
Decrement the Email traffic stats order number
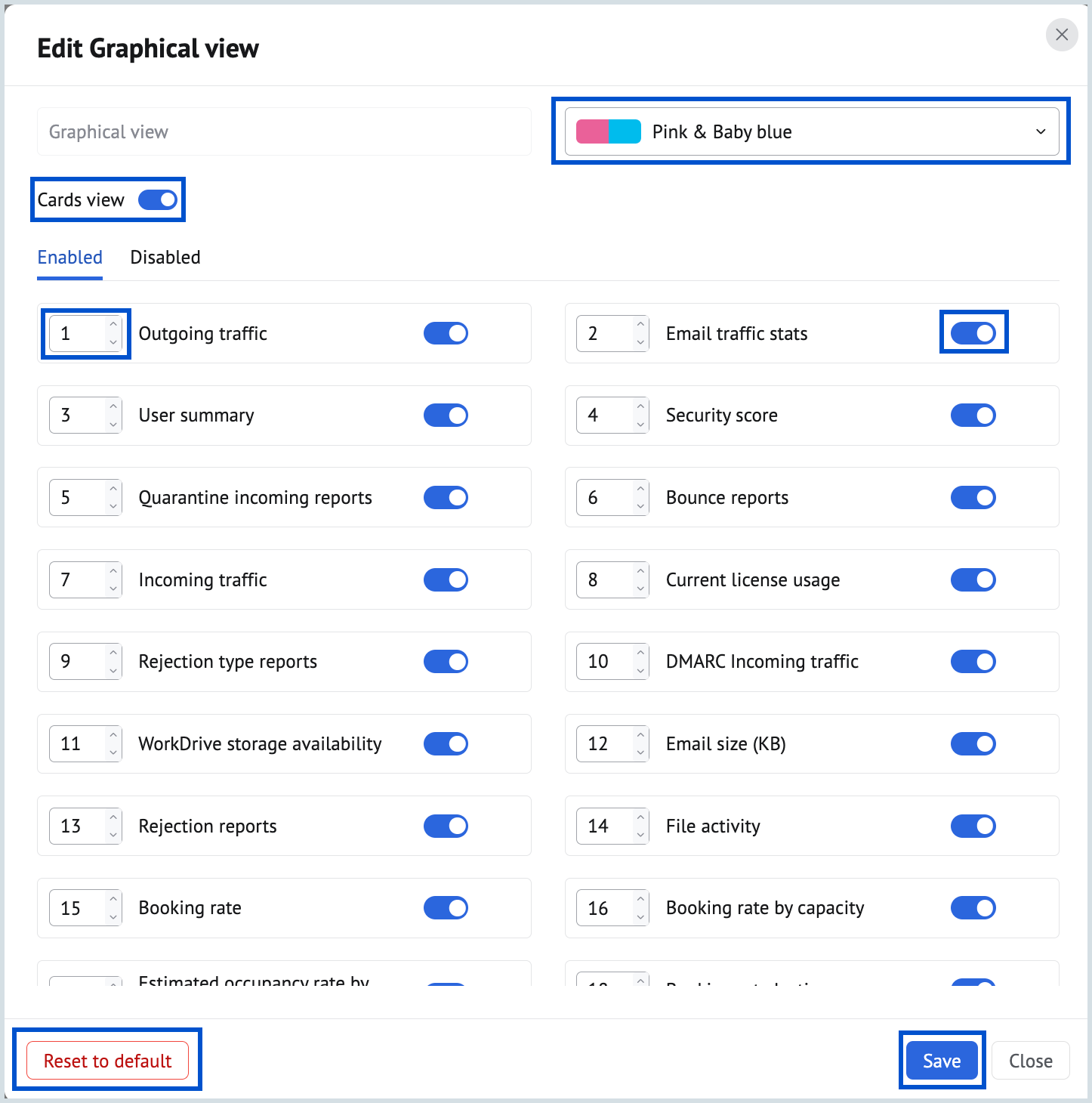(x=640, y=342)
